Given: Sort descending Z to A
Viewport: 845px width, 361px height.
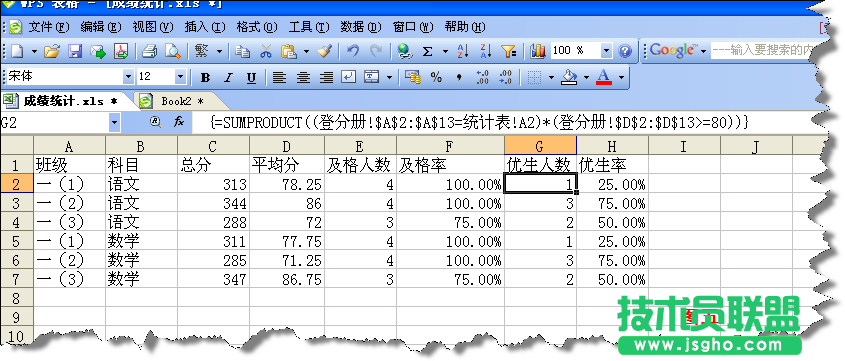Looking at the screenshot, I should pos(486,51).
